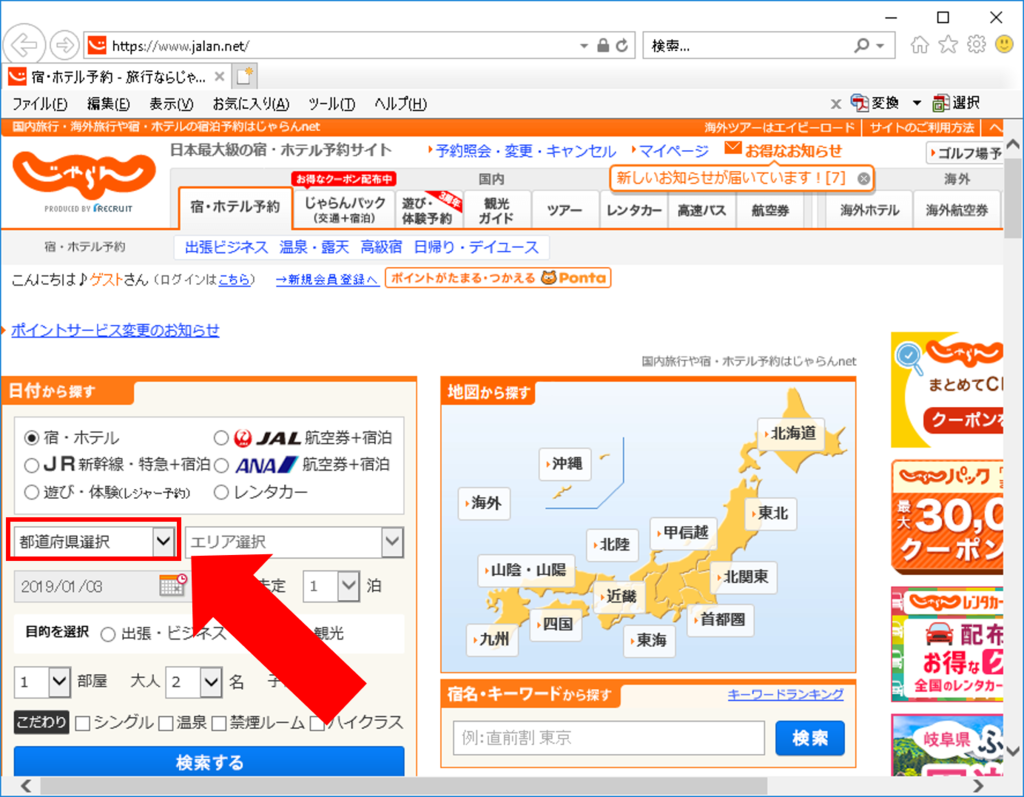Select 北海道 on the map

[x=791, y=434]
